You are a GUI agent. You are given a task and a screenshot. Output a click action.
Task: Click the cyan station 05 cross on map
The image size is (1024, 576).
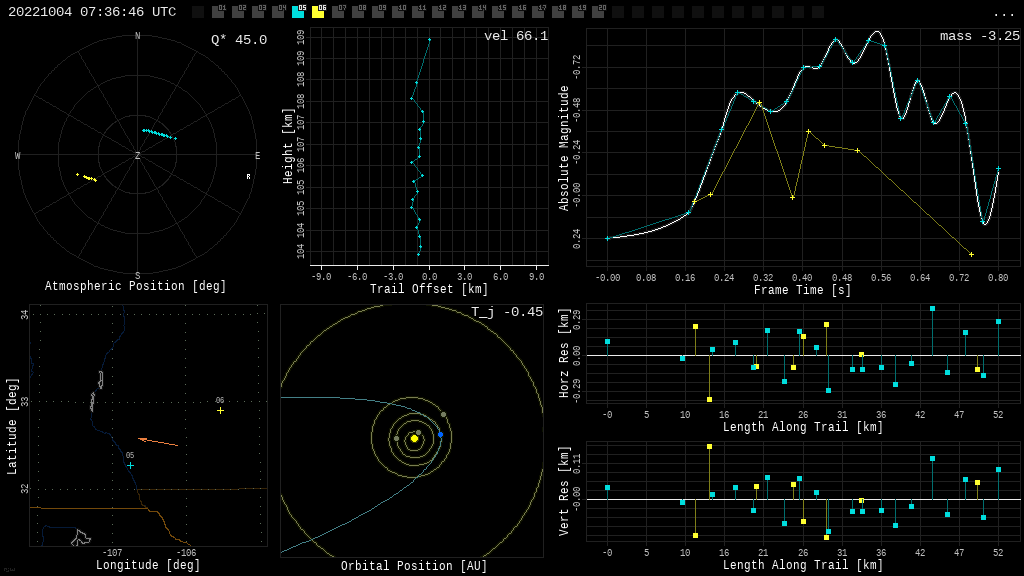point(130,465)
